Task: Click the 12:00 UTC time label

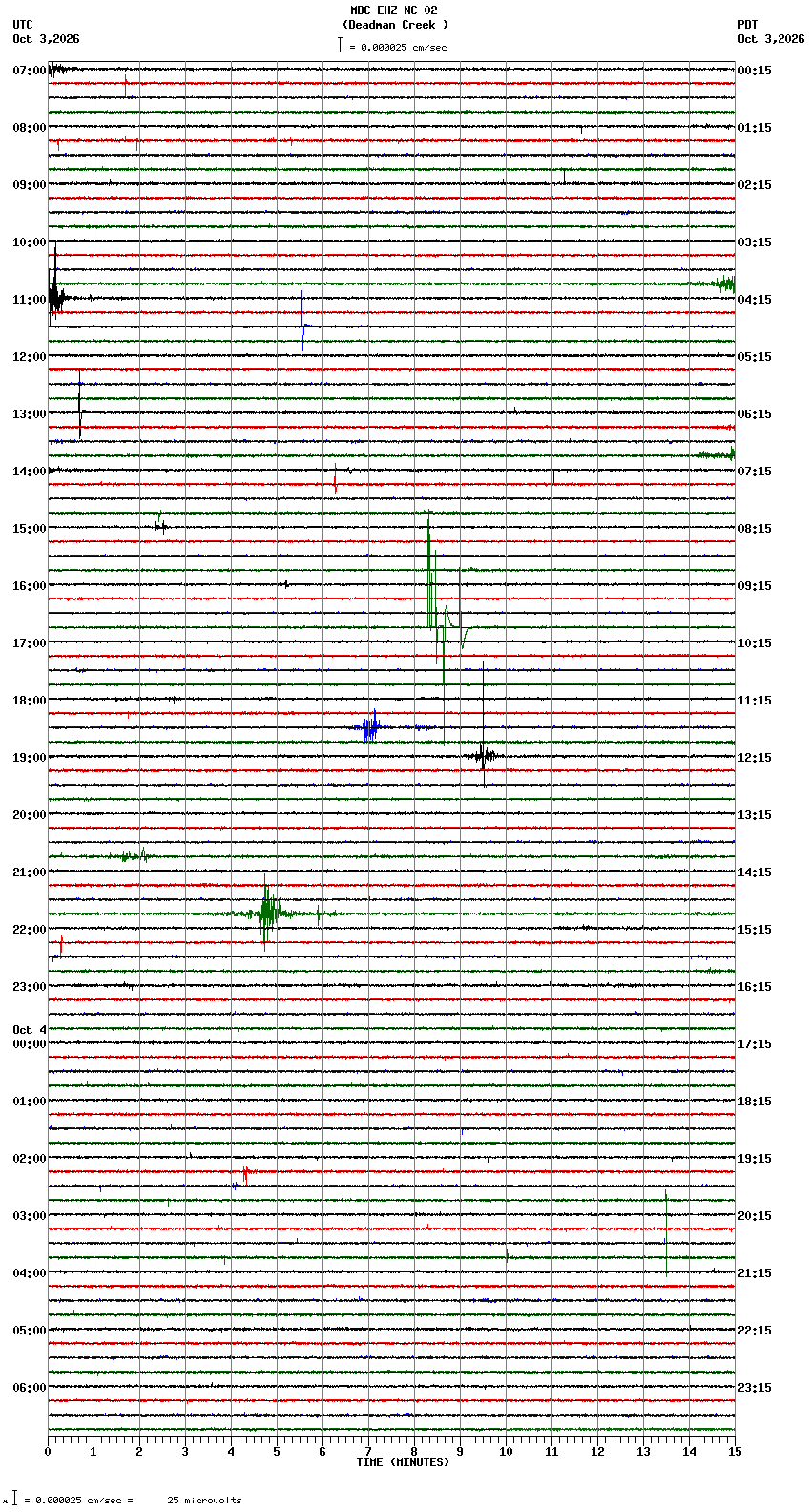Action: coord(30,357)
